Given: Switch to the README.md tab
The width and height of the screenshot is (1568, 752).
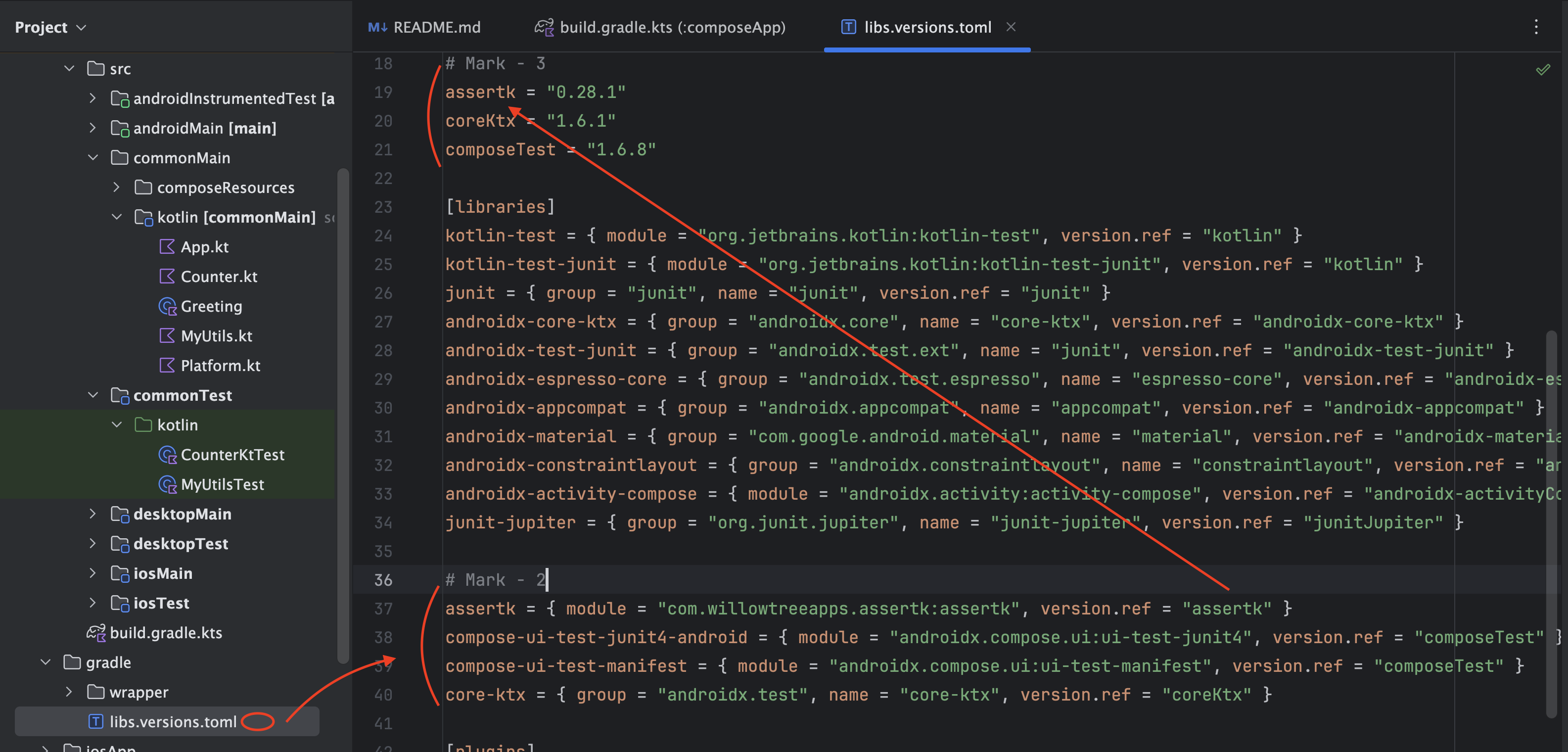Looking at the screenshot, I should 436,27.
